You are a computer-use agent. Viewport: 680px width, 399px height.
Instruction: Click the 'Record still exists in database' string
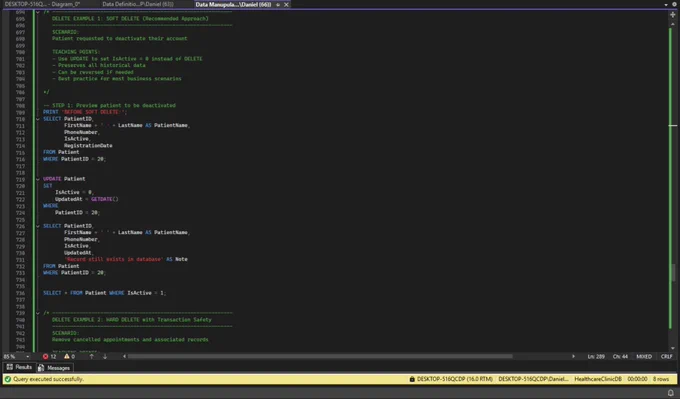tap(114, 259)
